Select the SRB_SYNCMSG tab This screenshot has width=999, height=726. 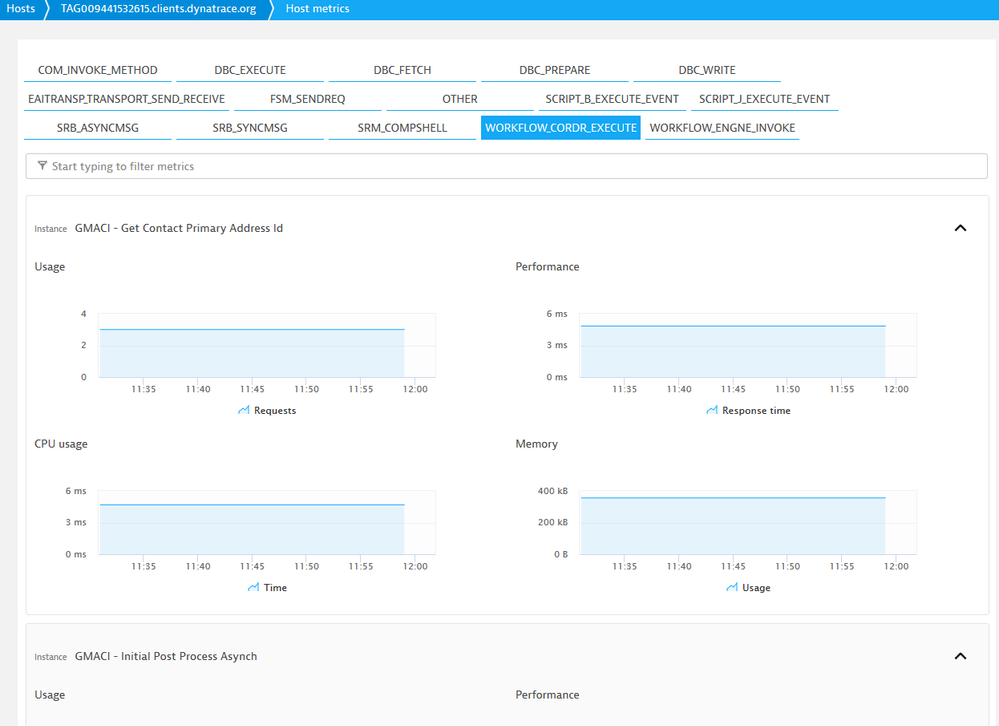250,128
